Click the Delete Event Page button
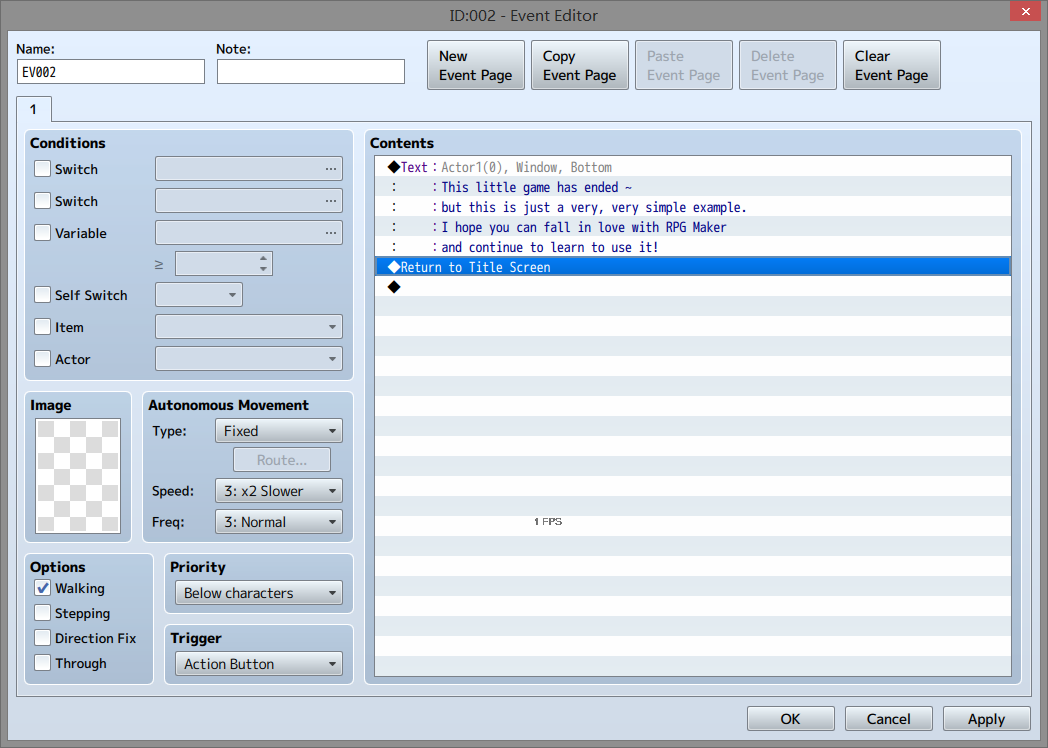1048x748 pixels. pyautogui.click(x=787, y=65)
